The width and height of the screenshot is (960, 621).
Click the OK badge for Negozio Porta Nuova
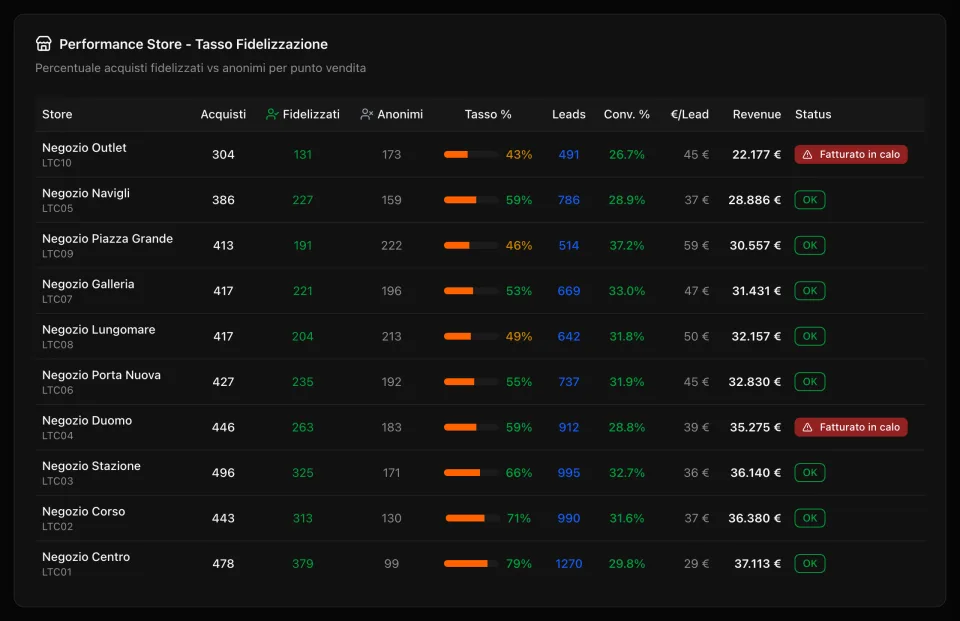coord(810,382)
